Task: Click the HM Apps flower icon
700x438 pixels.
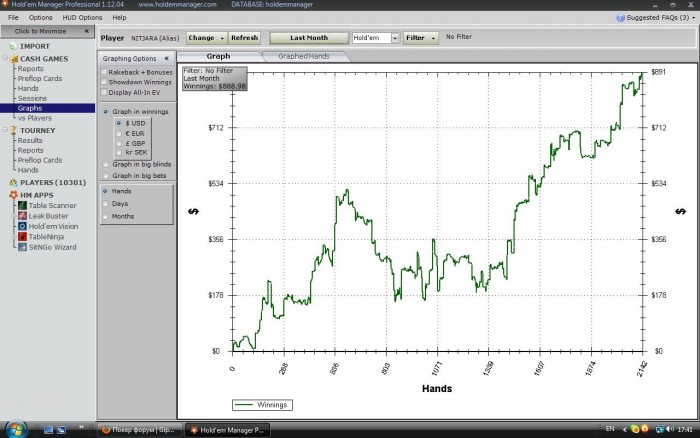Action: 13,195
